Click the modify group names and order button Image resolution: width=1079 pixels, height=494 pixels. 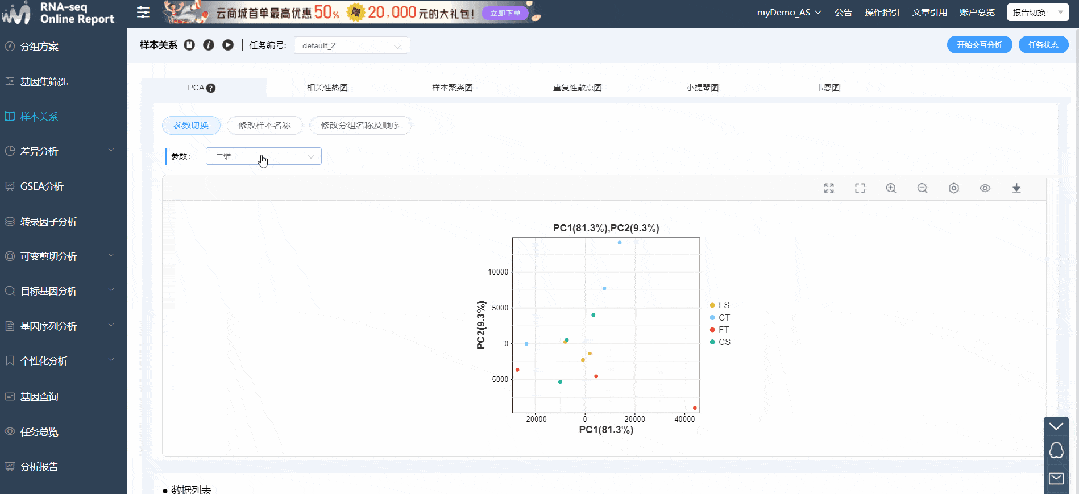coord(361,126)
